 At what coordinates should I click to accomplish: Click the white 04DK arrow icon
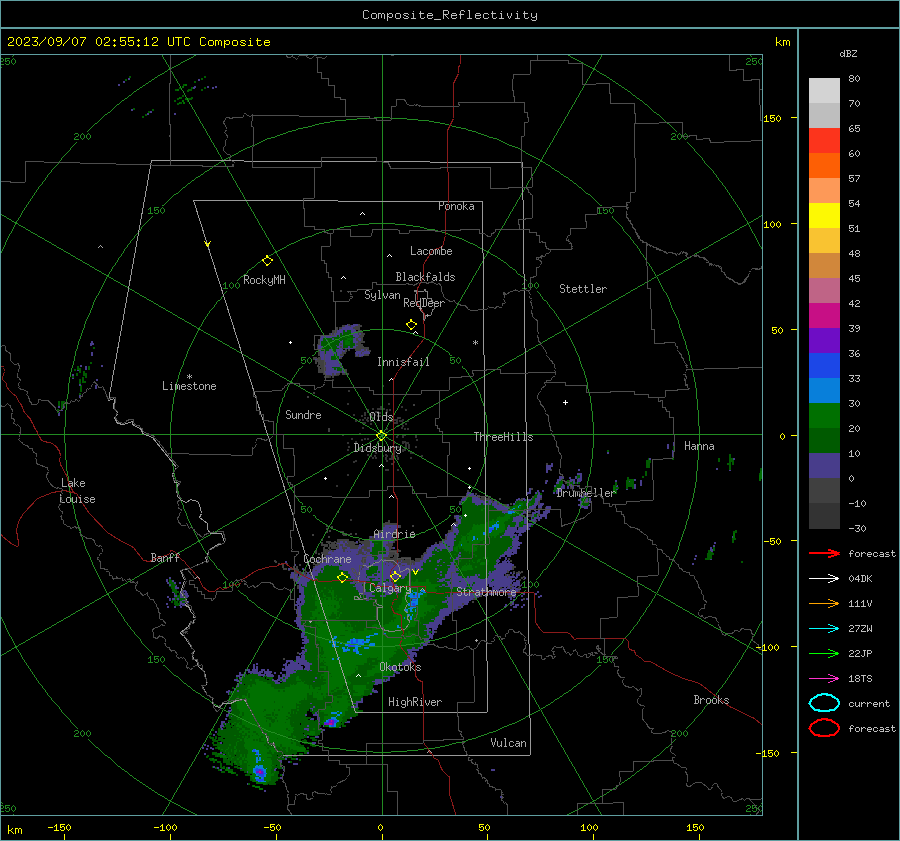[x=824, y=579]
